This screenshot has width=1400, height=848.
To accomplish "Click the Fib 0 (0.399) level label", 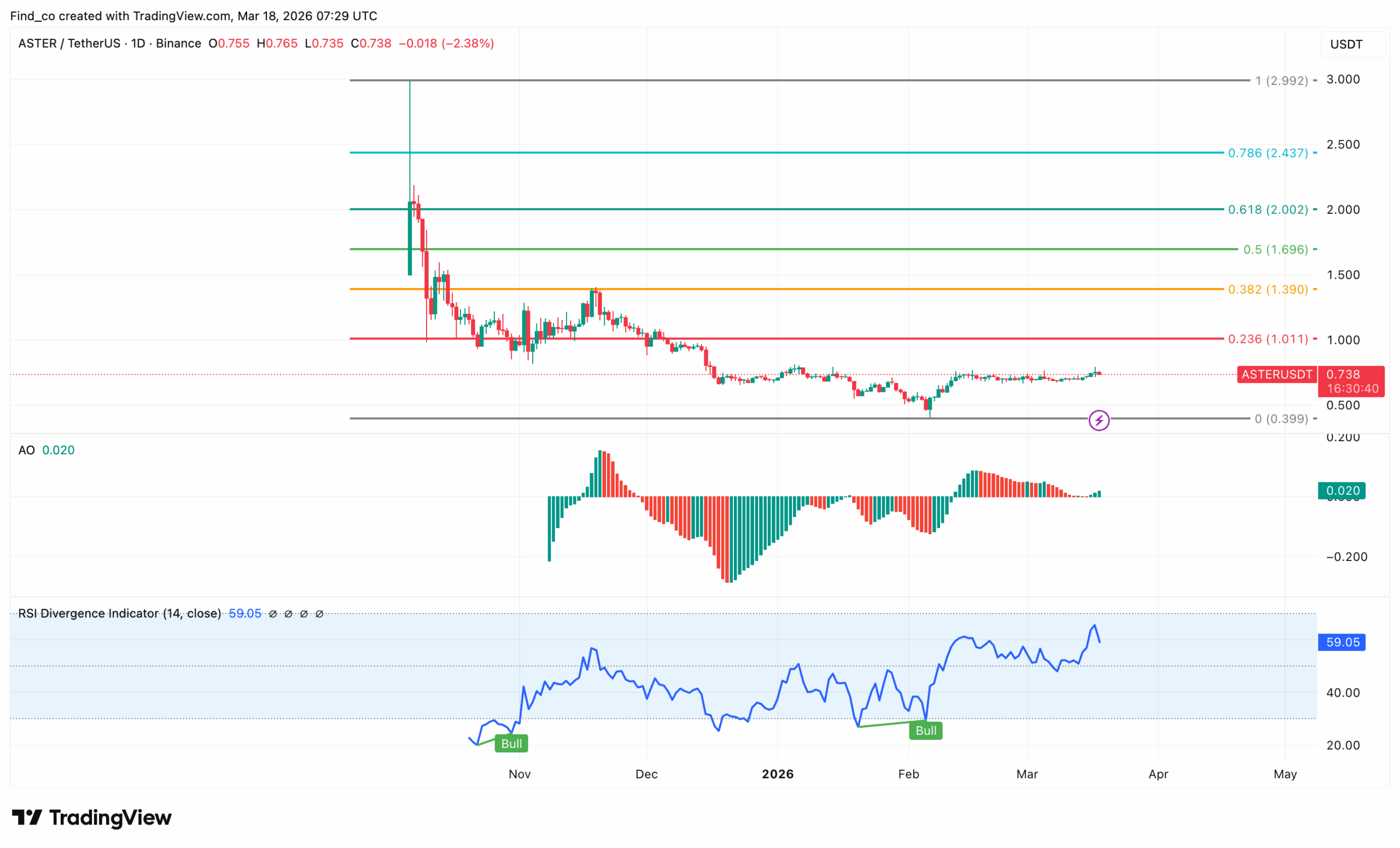I will point(1282,419).
